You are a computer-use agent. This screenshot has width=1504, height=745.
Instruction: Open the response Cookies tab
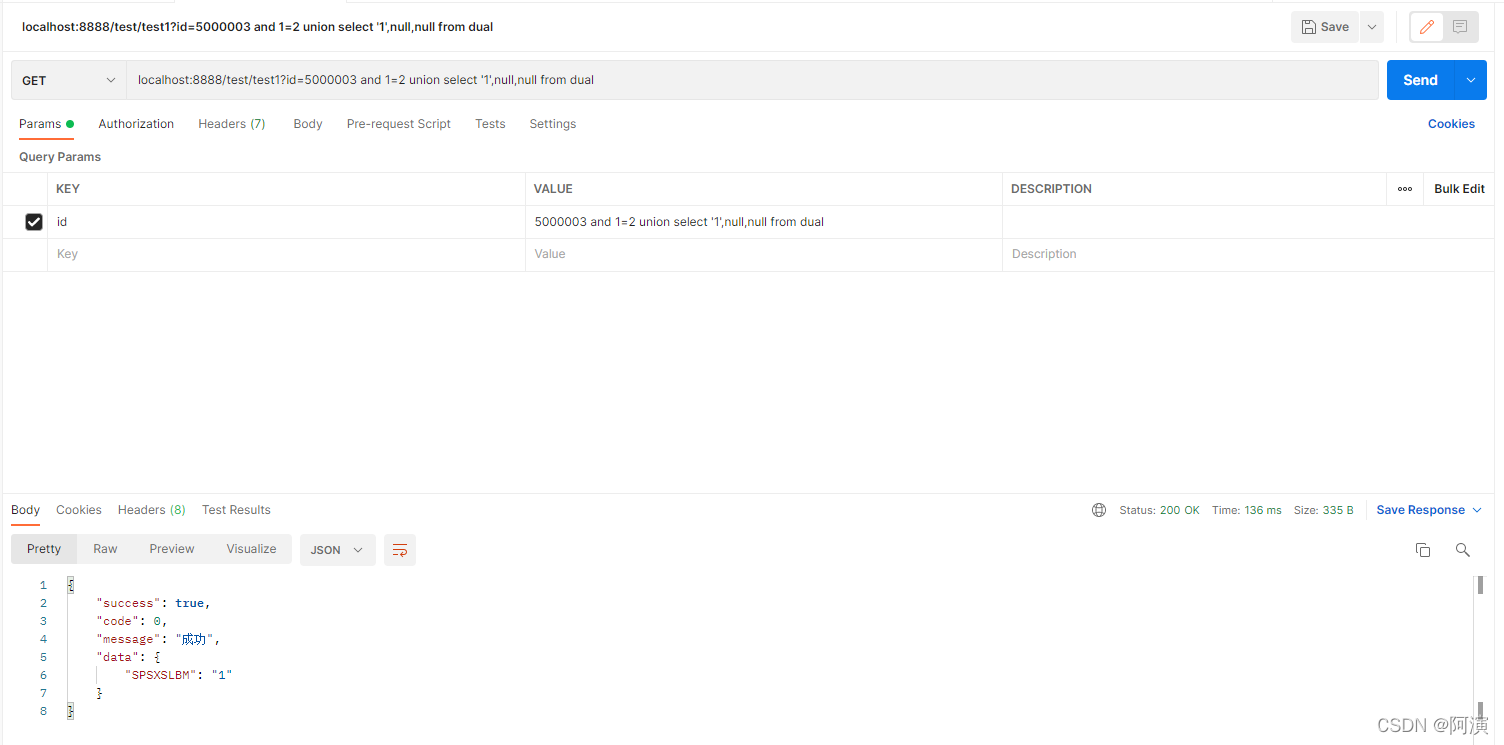(x=79, y=510)
